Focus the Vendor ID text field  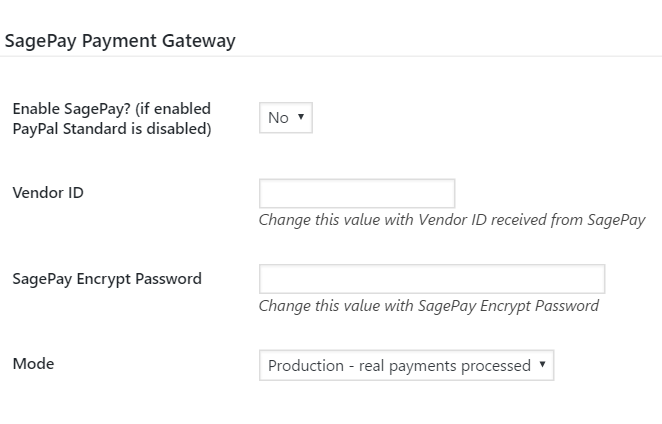click(x=356, y=193)
